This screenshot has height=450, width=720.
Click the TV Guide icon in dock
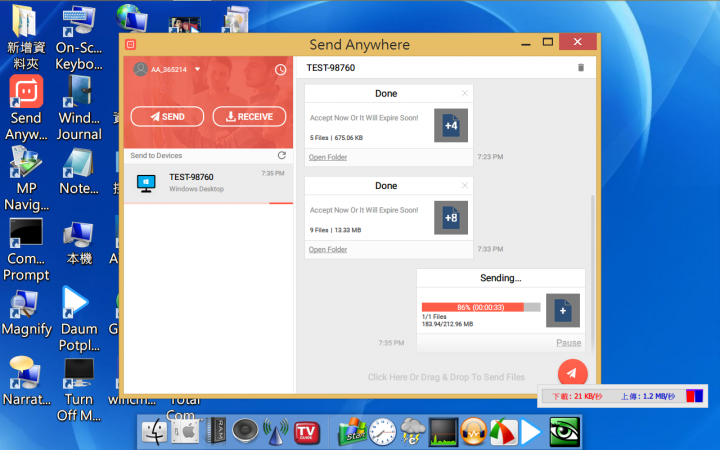[306, 432]
